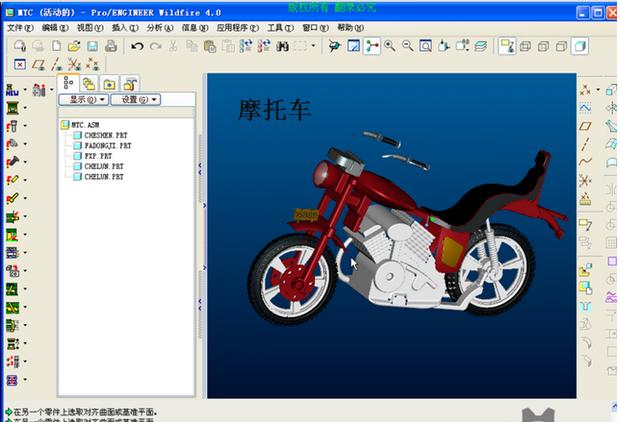Image resolution: width=620 pixels, height=422 pixels.
Task: Click the Print icon
Action: (x=111, y=46)
